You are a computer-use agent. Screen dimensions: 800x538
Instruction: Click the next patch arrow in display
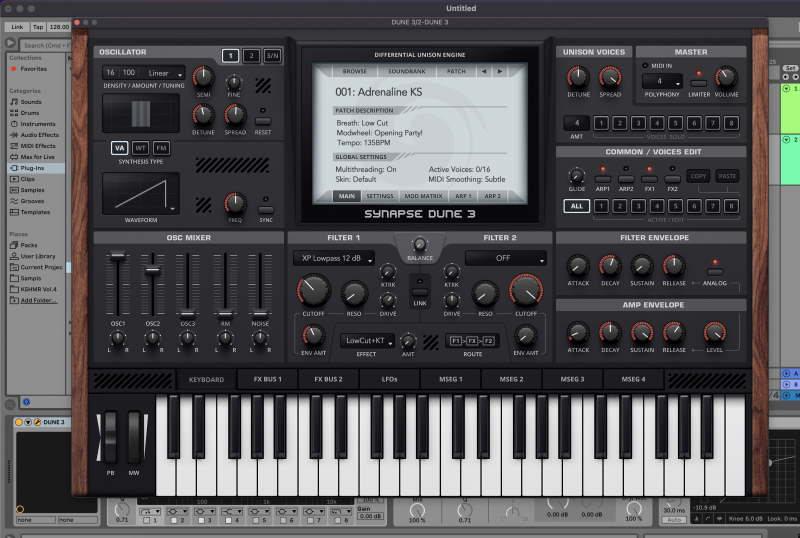(501, 72)
